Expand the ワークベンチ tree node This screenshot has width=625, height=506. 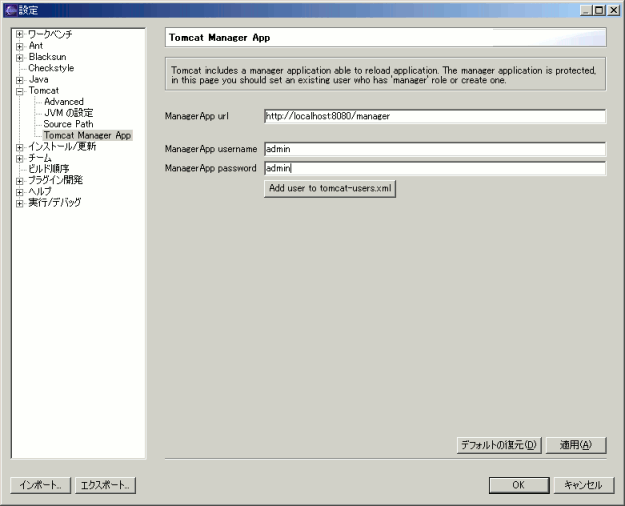19,34
